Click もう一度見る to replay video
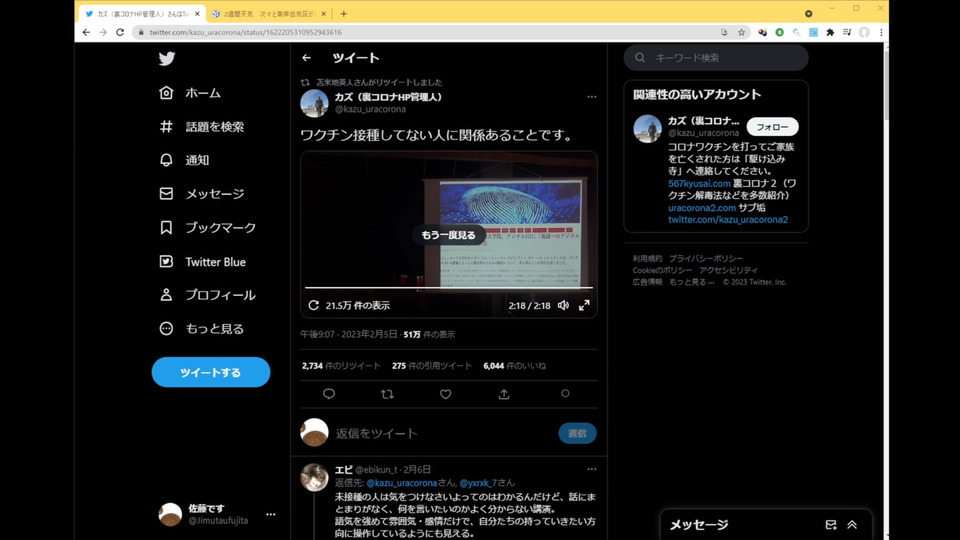This screenshot has width=960, height=540. click(x=448, y=235)
